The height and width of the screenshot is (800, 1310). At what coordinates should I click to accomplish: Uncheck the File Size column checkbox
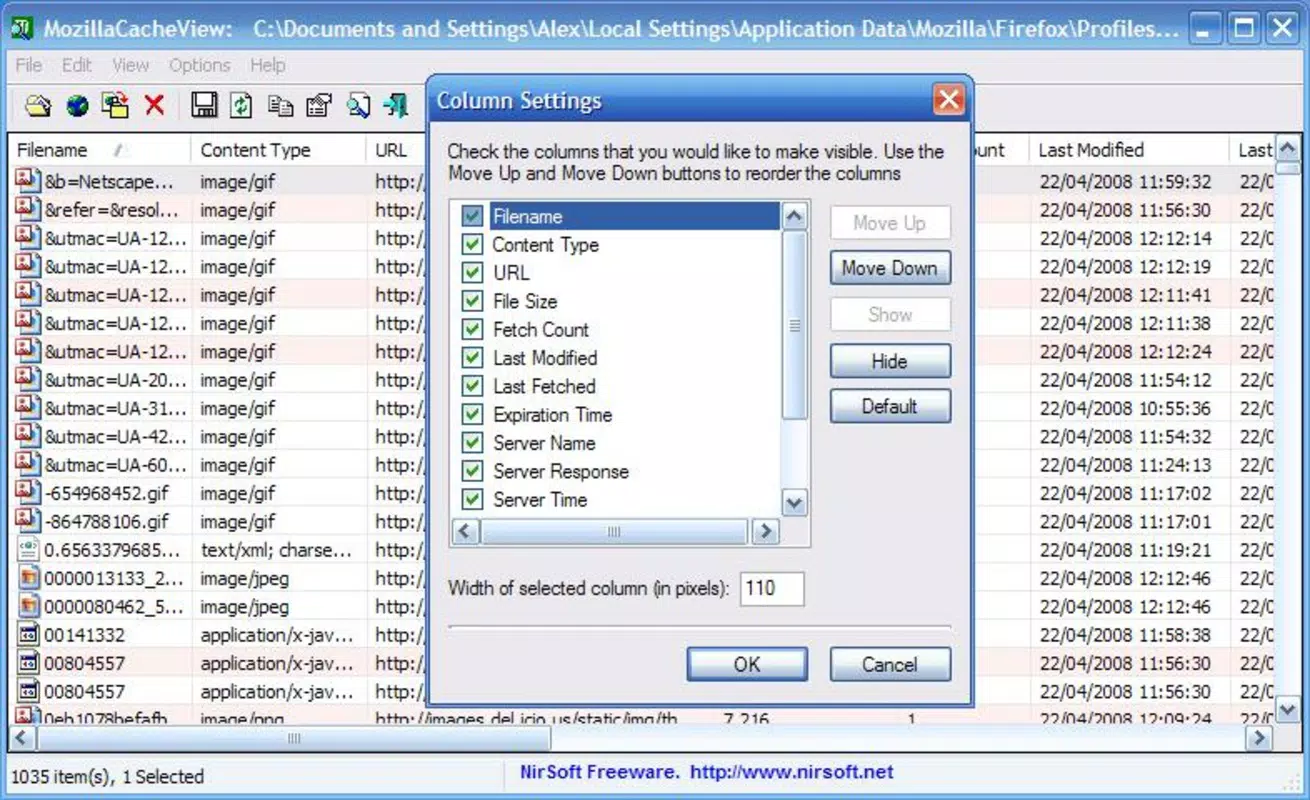(472, 301)
